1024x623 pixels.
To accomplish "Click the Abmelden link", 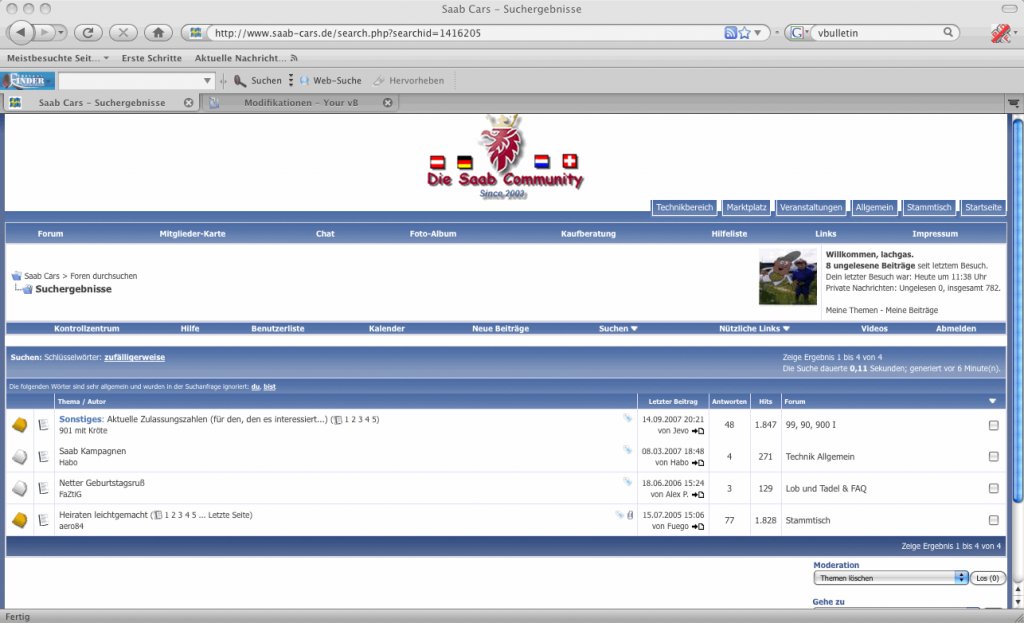I will coord(956,328).
